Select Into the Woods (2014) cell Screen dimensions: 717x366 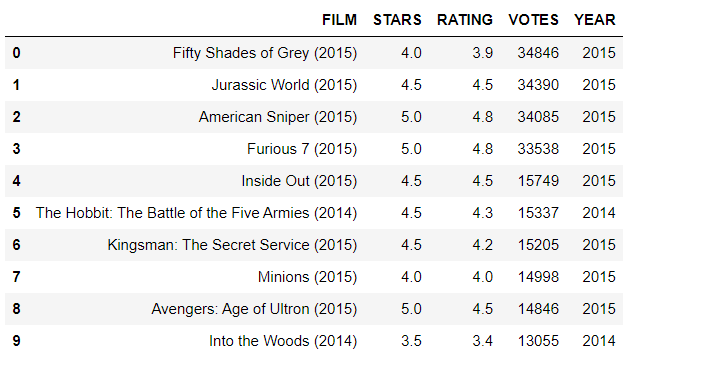point(283,341)
